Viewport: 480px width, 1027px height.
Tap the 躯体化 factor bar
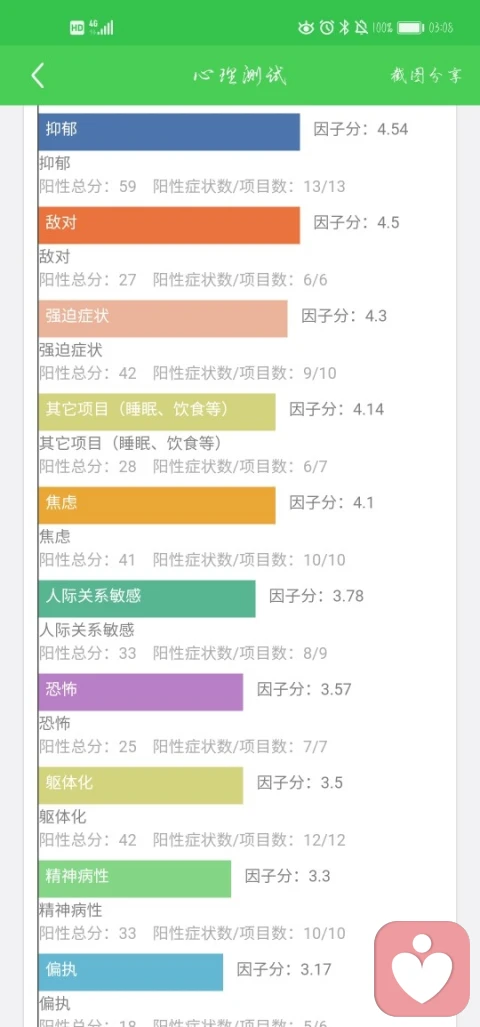click(x=140, y=785)
